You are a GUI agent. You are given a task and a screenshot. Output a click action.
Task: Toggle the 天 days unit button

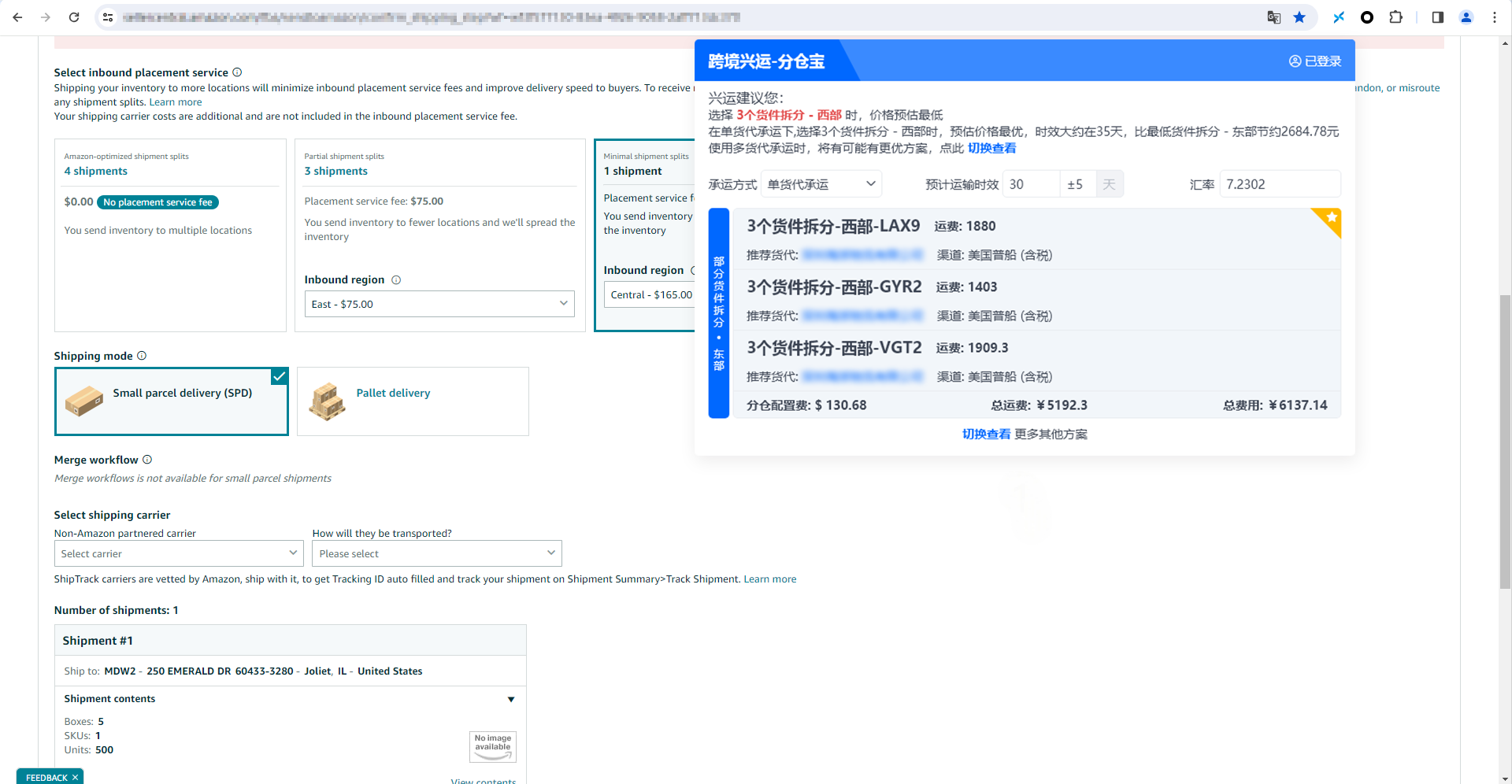(x=1109, y=184)
